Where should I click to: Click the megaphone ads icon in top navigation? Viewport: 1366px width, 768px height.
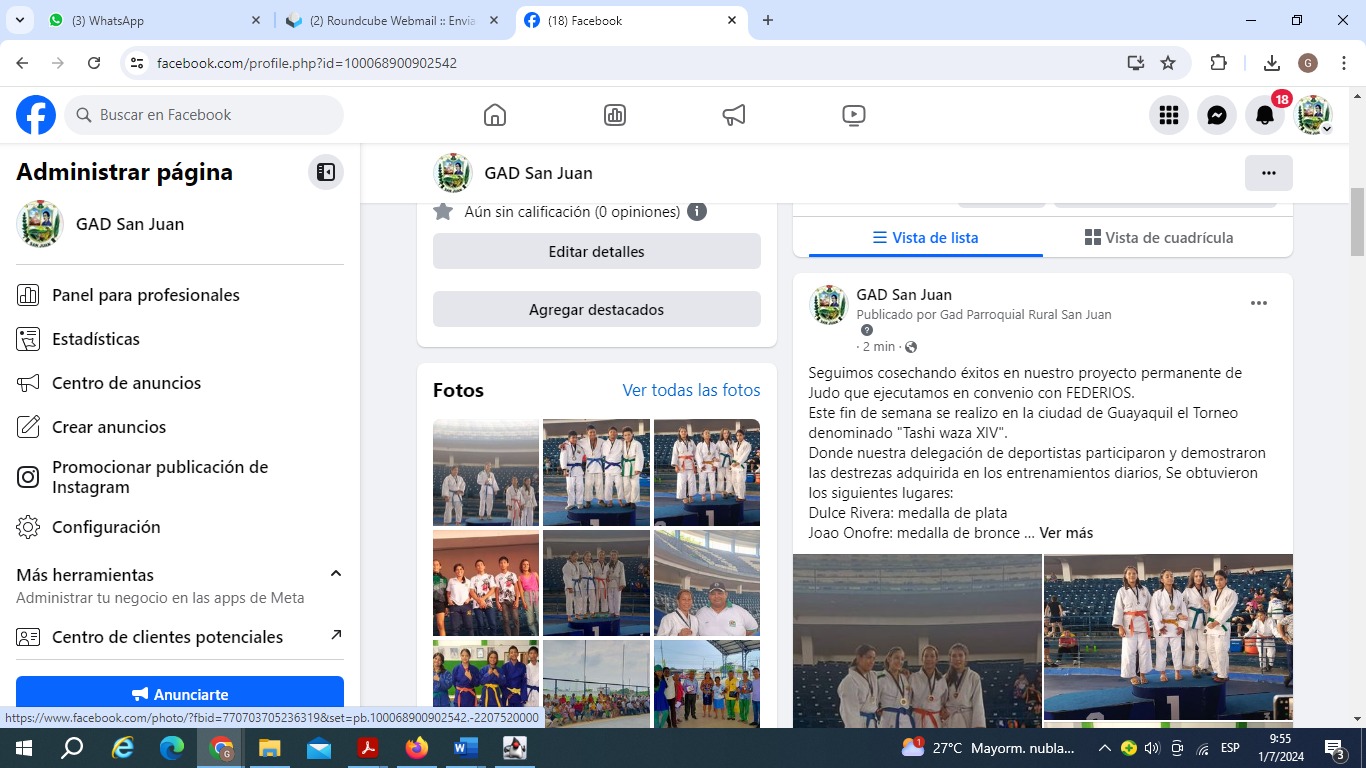click(x=734, y=115)
